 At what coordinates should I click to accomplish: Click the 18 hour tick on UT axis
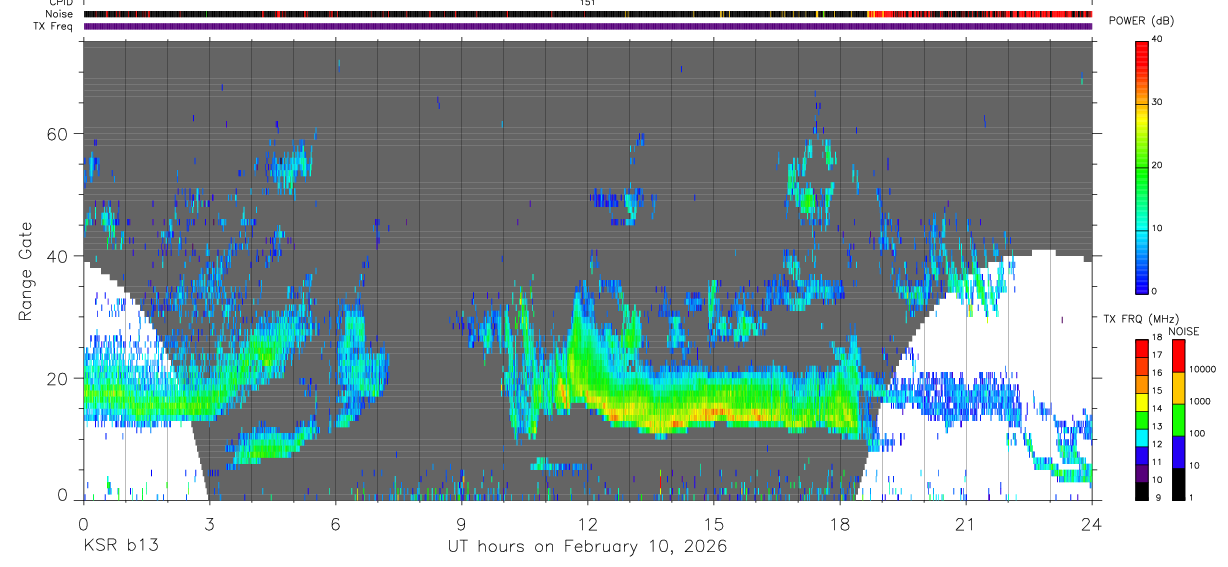pyautogui.click(x=839, y=523)
